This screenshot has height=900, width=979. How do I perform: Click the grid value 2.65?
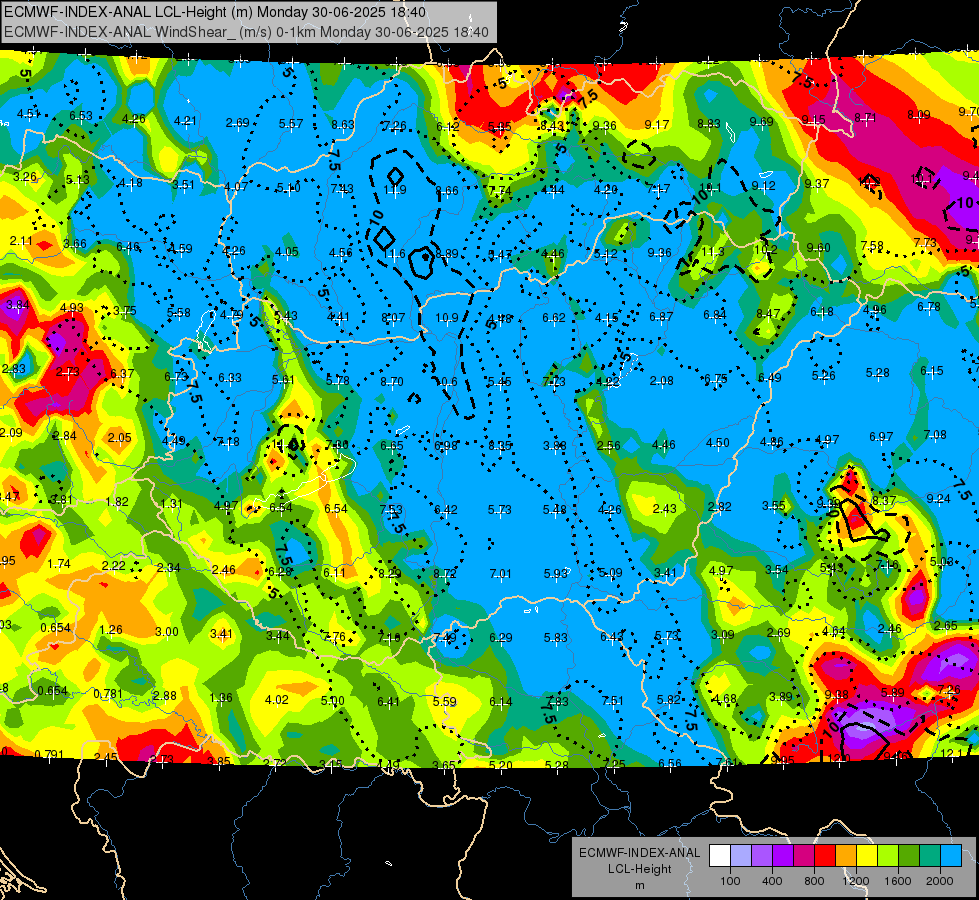(x=946, y=626)
